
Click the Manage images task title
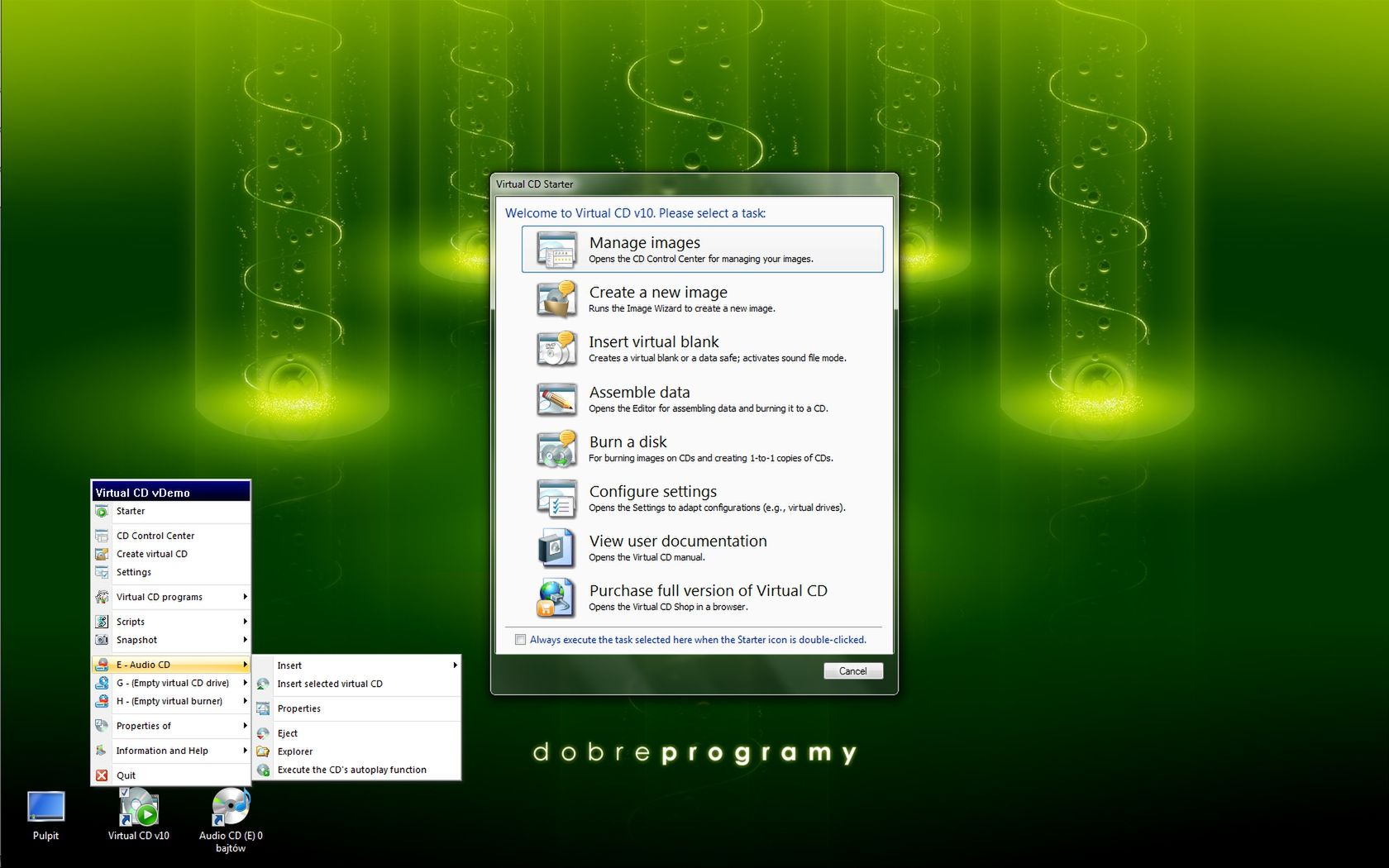click(x=645, y=243)
